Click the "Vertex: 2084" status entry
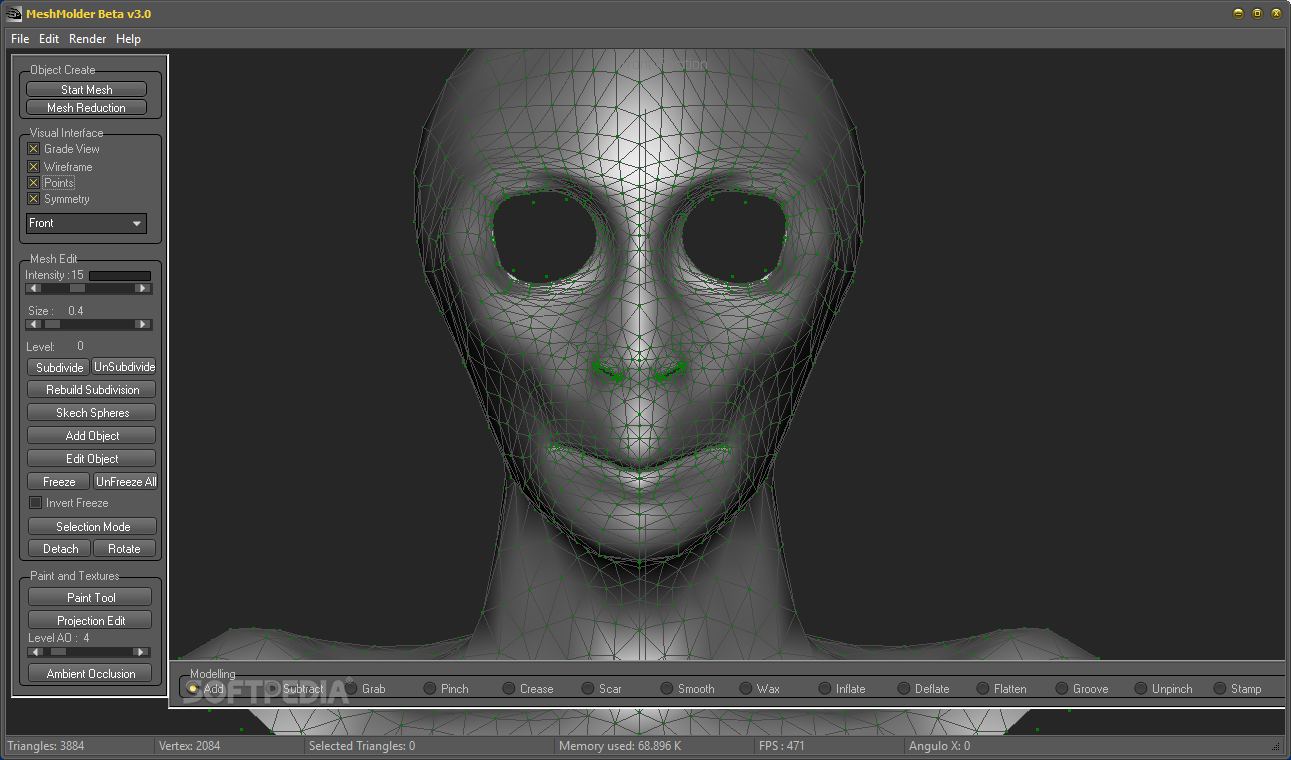This screenshot has width=1291, height=760. (189, 746)
